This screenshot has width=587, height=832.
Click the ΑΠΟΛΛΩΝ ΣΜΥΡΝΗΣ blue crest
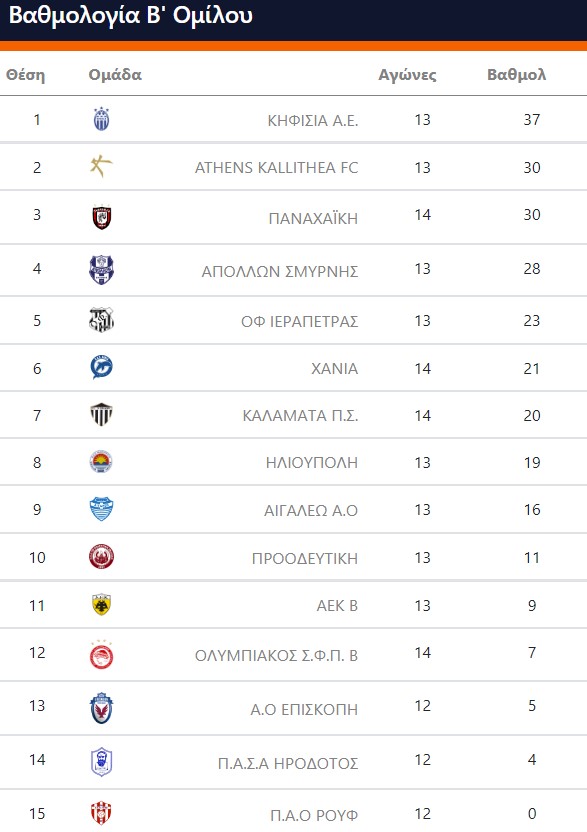pos(101,270)
